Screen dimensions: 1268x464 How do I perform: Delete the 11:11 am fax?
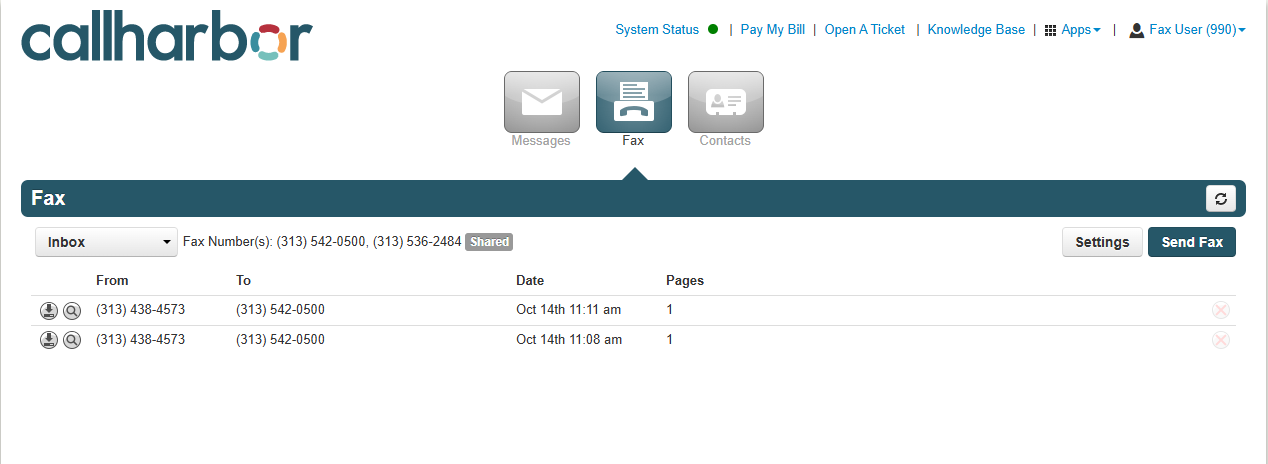point(1220,311)
